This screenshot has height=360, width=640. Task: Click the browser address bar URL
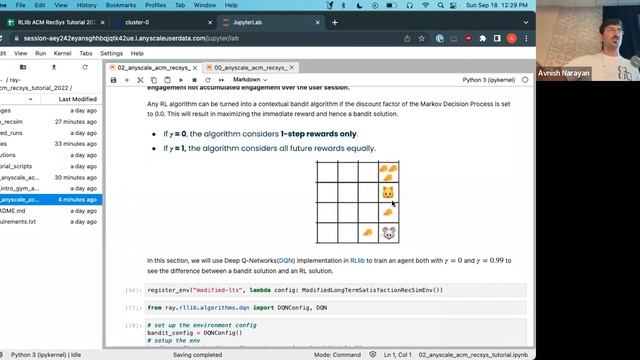[x=131, y=38]
